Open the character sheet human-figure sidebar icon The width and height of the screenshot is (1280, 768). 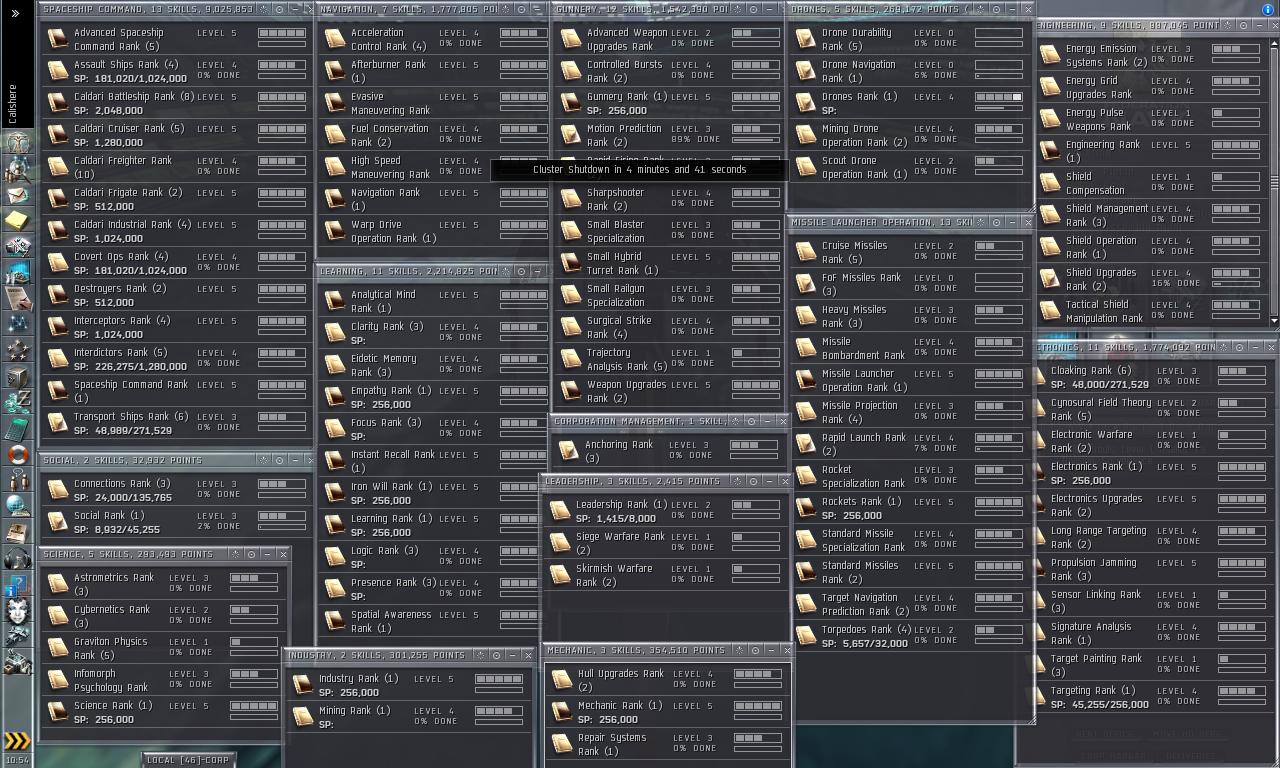(x=17, y=141)
